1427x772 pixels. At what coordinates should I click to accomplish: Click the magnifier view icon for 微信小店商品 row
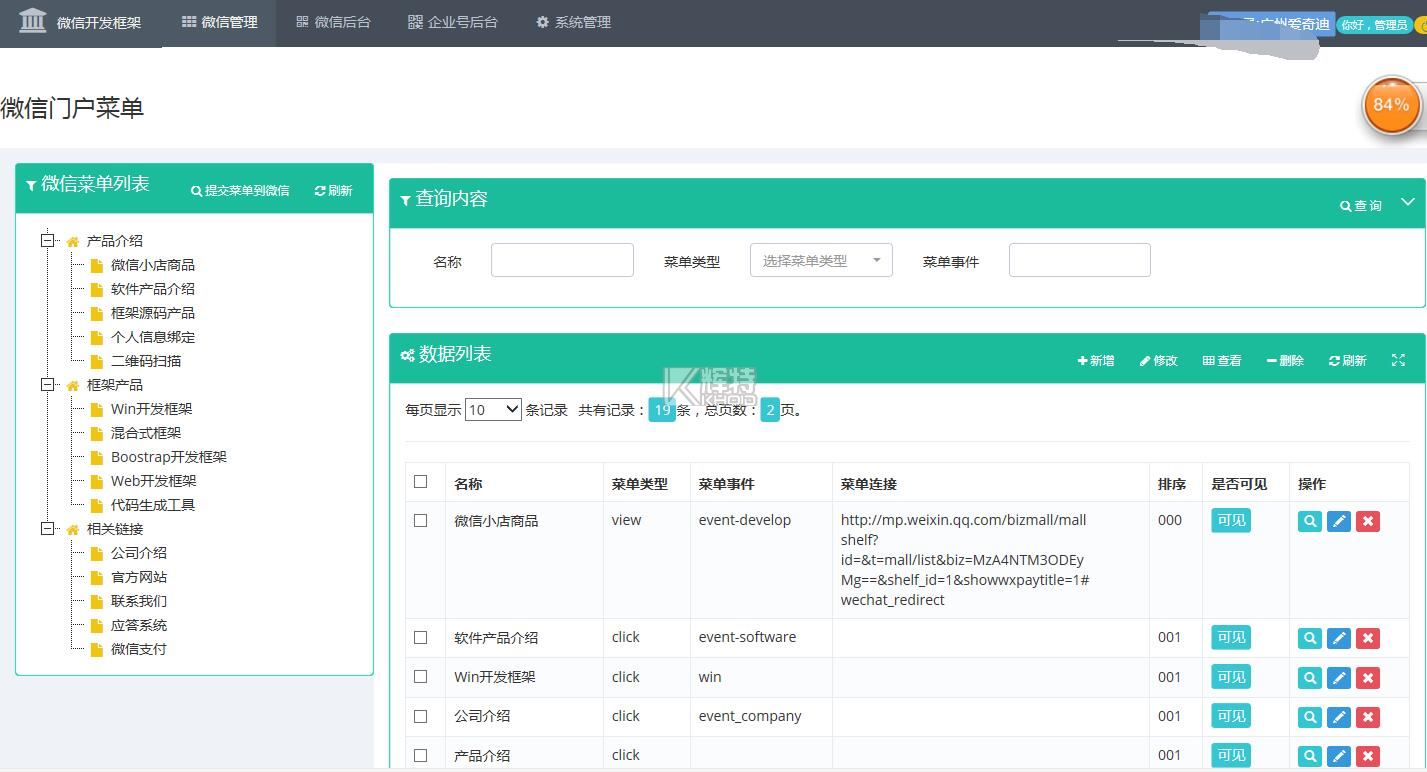[x=1309, y=521]
